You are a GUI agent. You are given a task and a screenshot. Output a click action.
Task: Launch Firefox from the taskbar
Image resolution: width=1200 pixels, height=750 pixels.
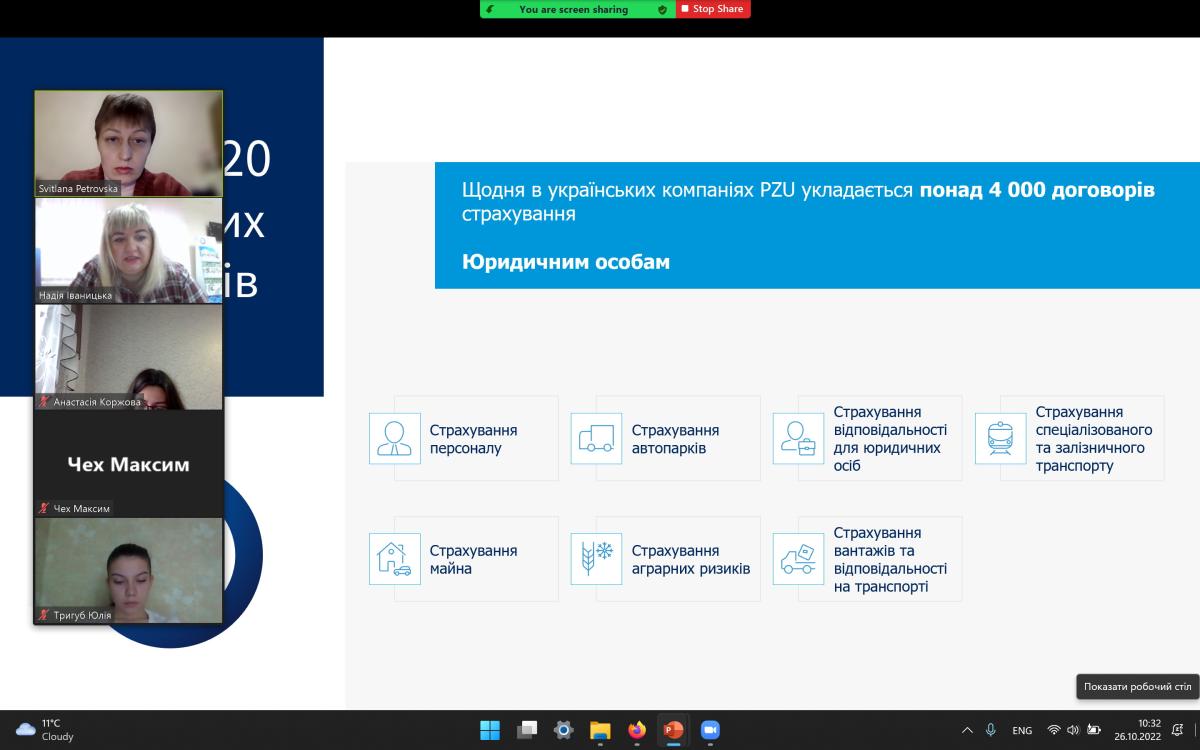point(637,730)
